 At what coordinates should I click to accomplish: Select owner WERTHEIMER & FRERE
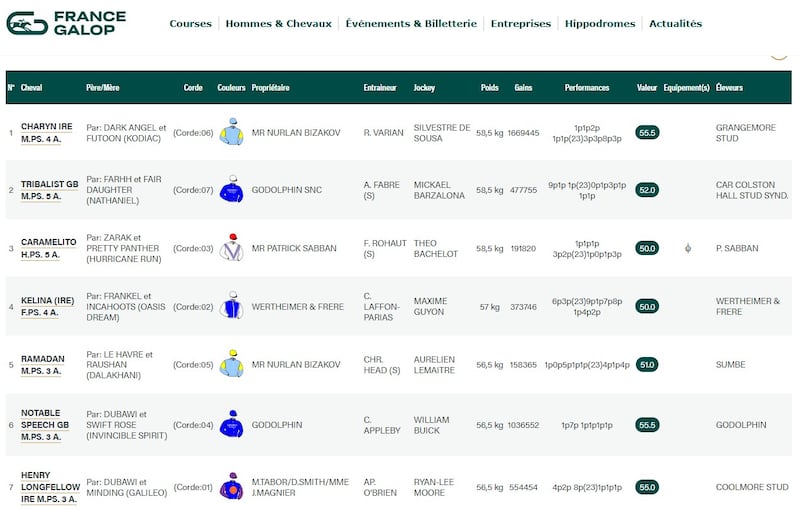point(297,307)
